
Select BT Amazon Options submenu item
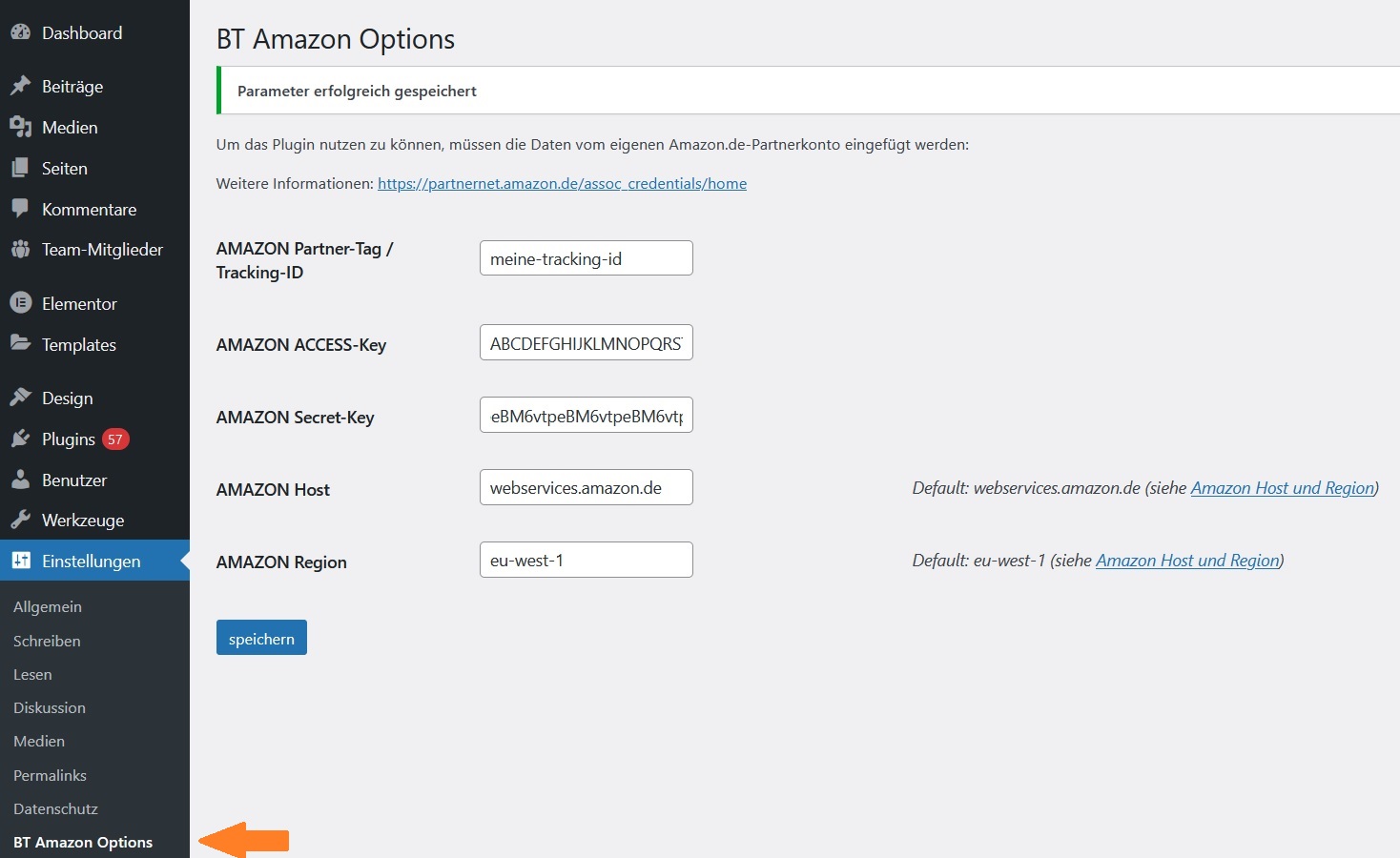click(83, 842)
